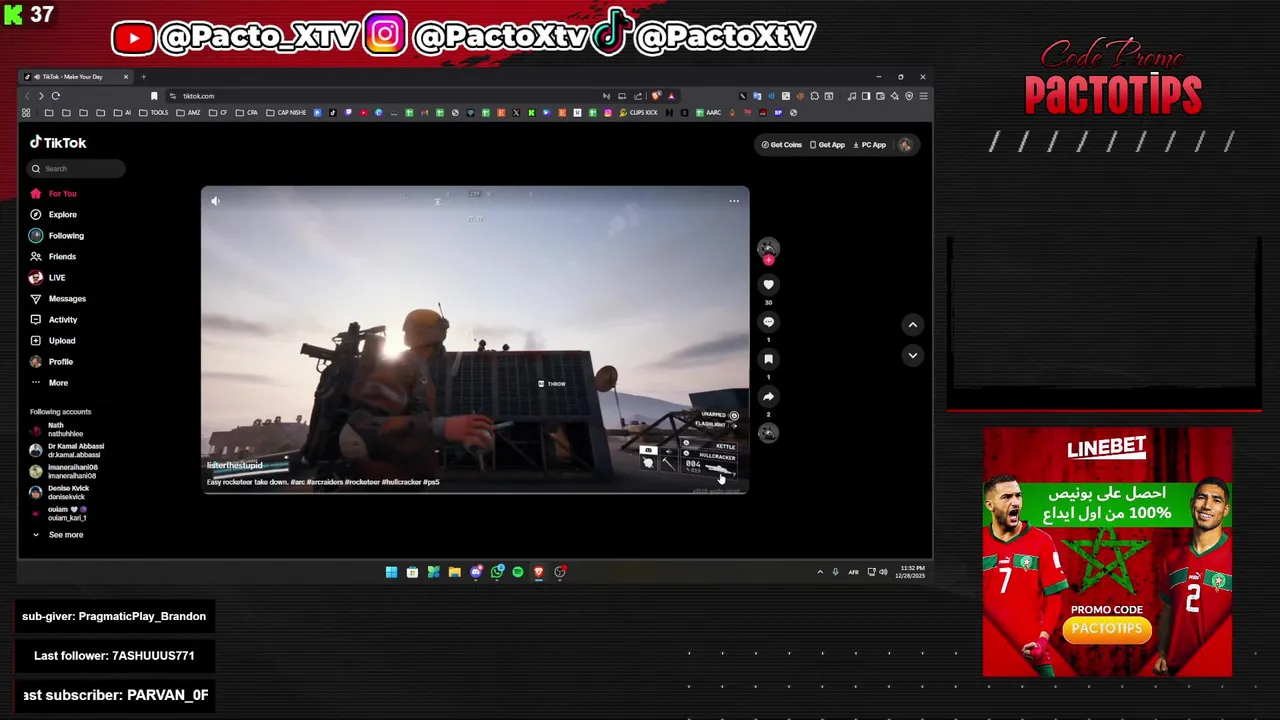This screenshot has width=1280, height=720.
Task: Open File Explorer from taskbar
Action: (x=454, y=572)
